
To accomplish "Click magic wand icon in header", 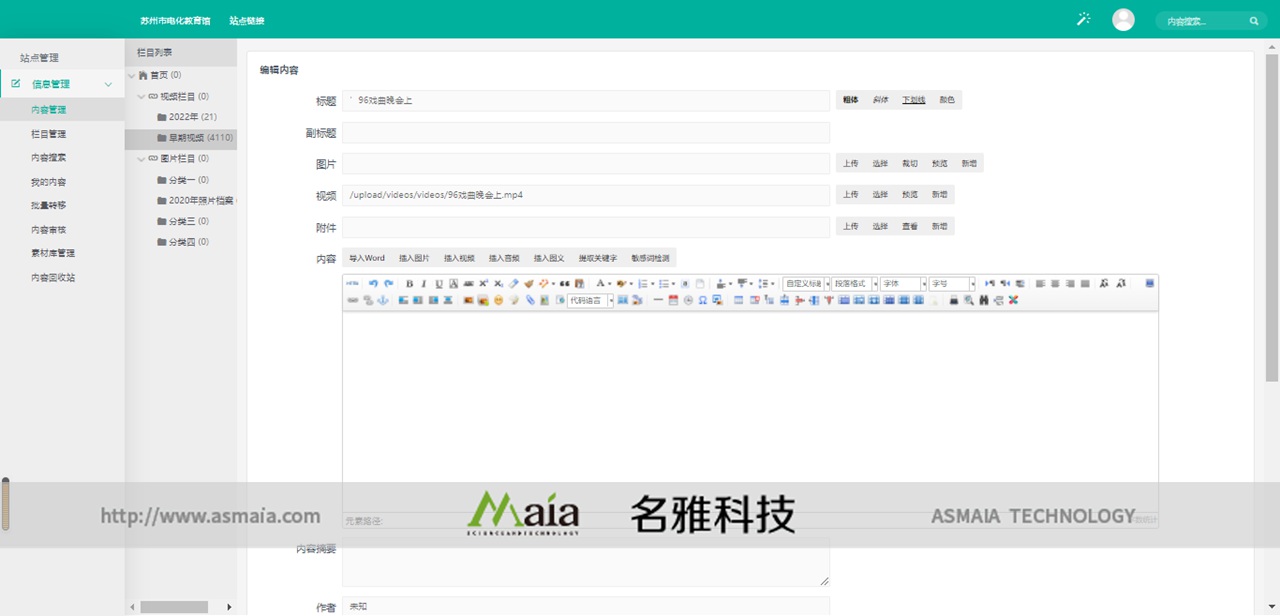I will 1083,19.
